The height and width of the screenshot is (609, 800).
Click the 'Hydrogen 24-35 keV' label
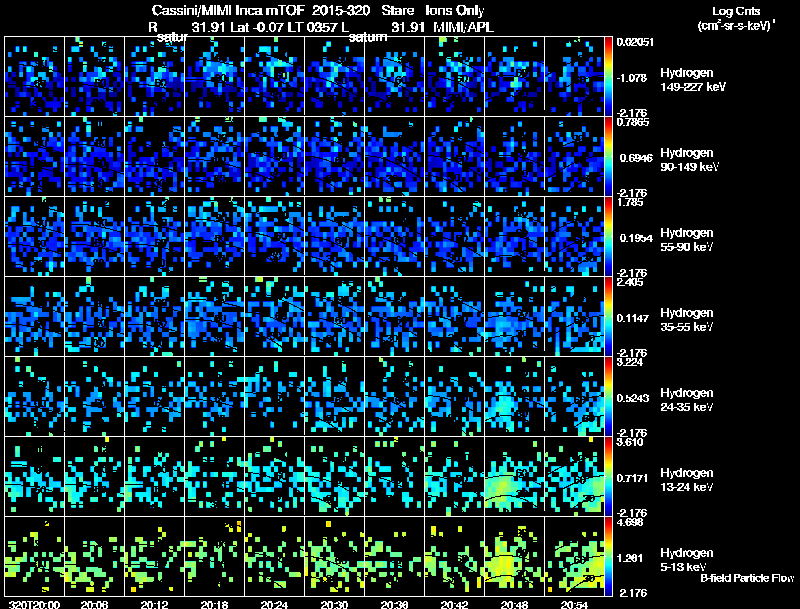pos(686,400)
